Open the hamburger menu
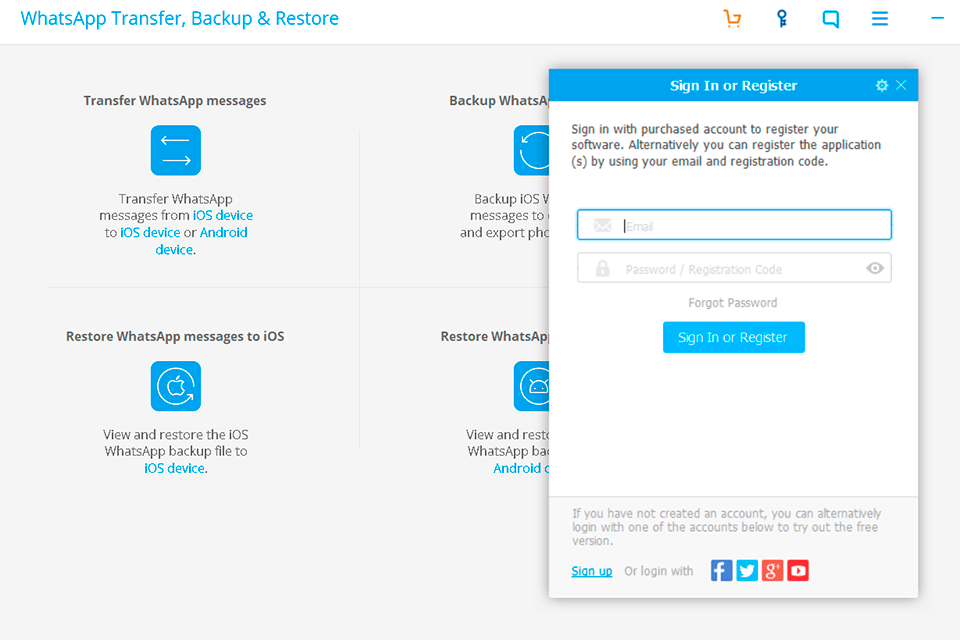The image size is (960, 640). pos(879,18)
